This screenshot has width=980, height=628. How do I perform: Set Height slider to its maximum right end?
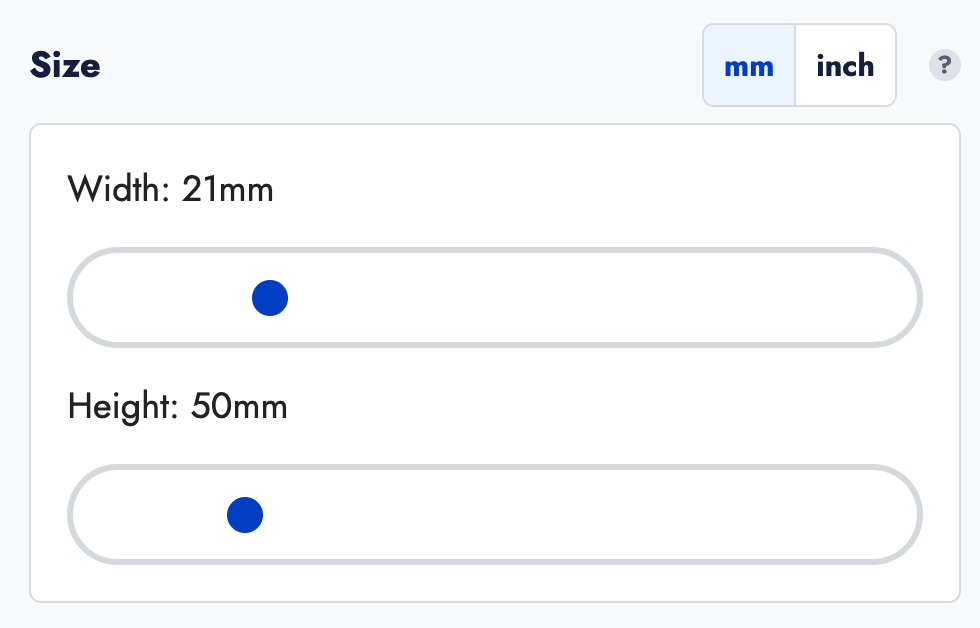click(x=898, y=516)
